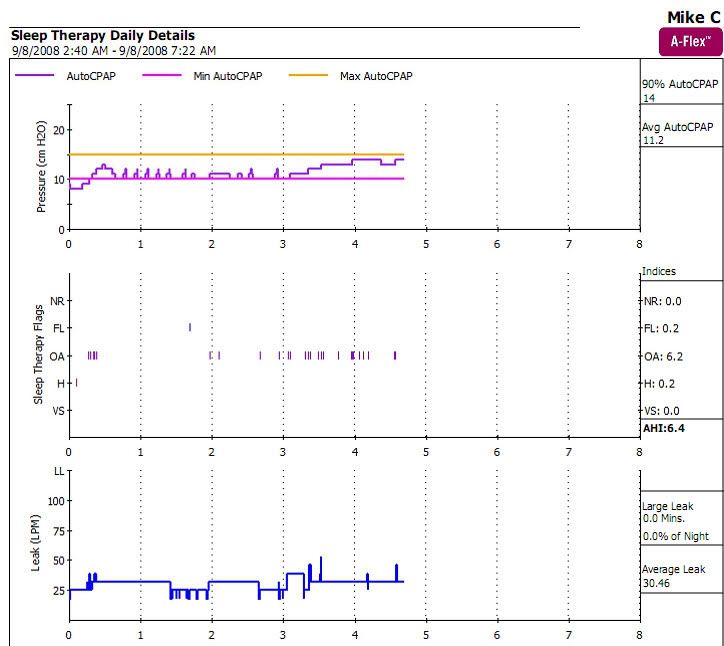Click the 'Max AutoCPAP' legend text

376,76
